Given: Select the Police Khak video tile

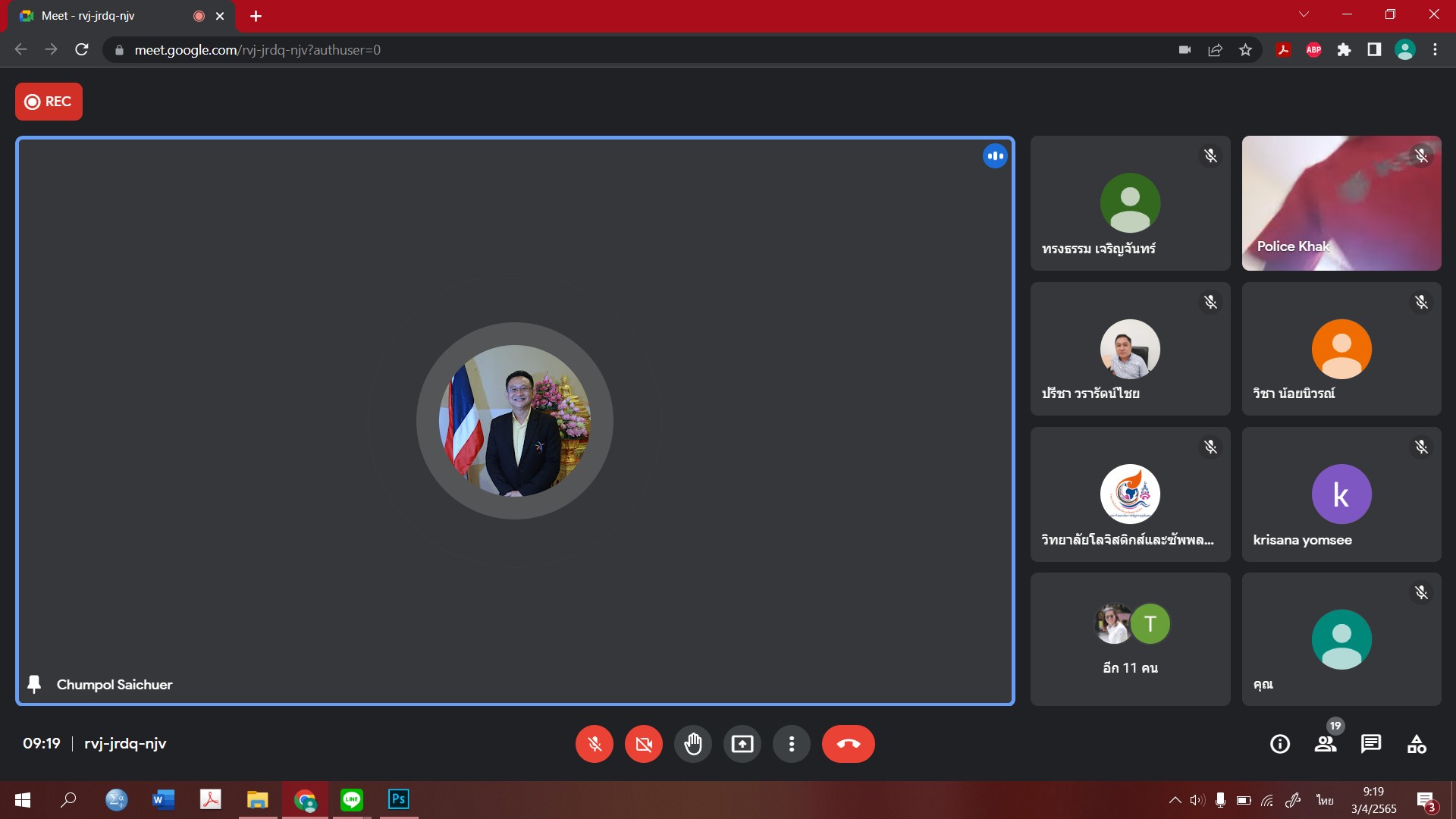Looking at the screenshot, I should tap(1341, 203).
